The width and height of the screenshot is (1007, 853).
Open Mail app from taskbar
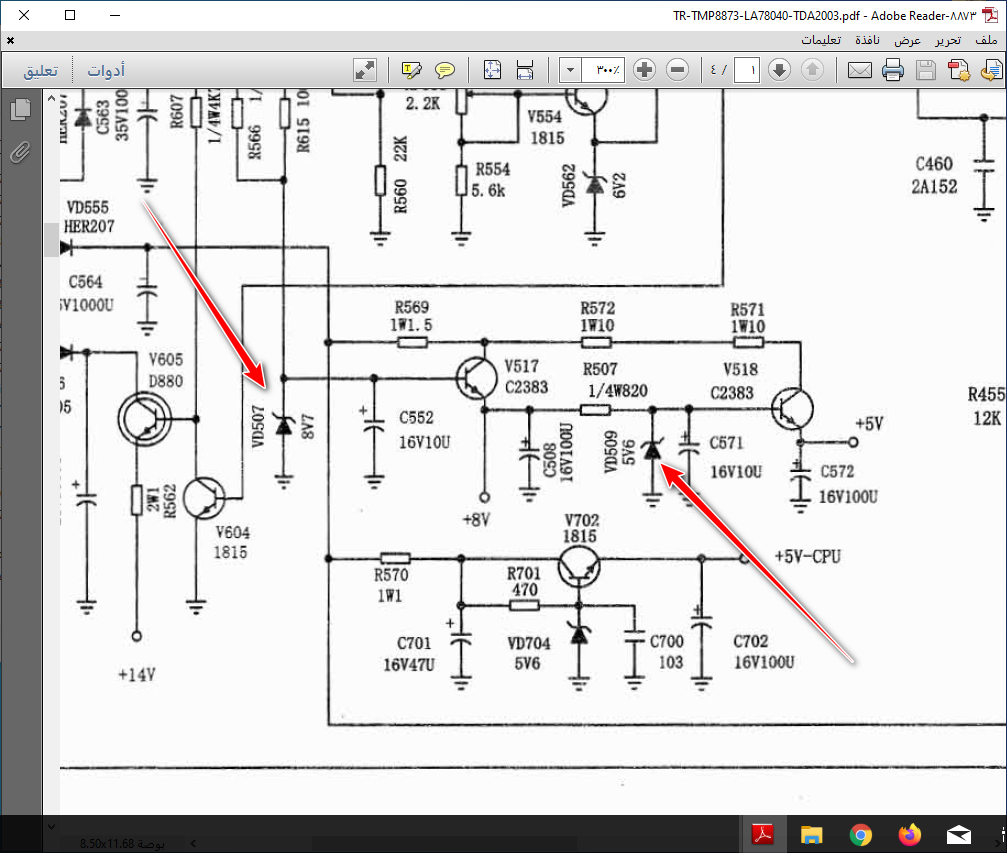click(x=958, y=834)
